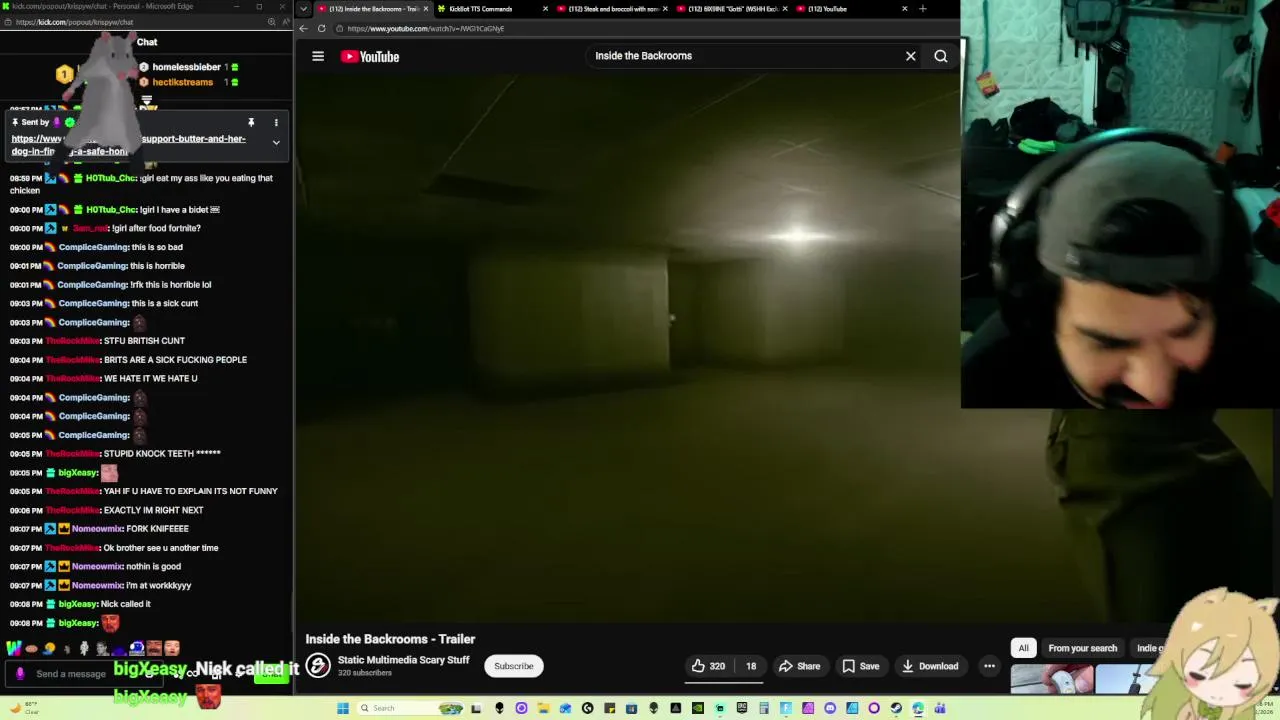Image resolution: width=1280 pixels, height=720 pixels.
Task: Open NVIDIA app from the taskbar
Action: coord(697,708)
